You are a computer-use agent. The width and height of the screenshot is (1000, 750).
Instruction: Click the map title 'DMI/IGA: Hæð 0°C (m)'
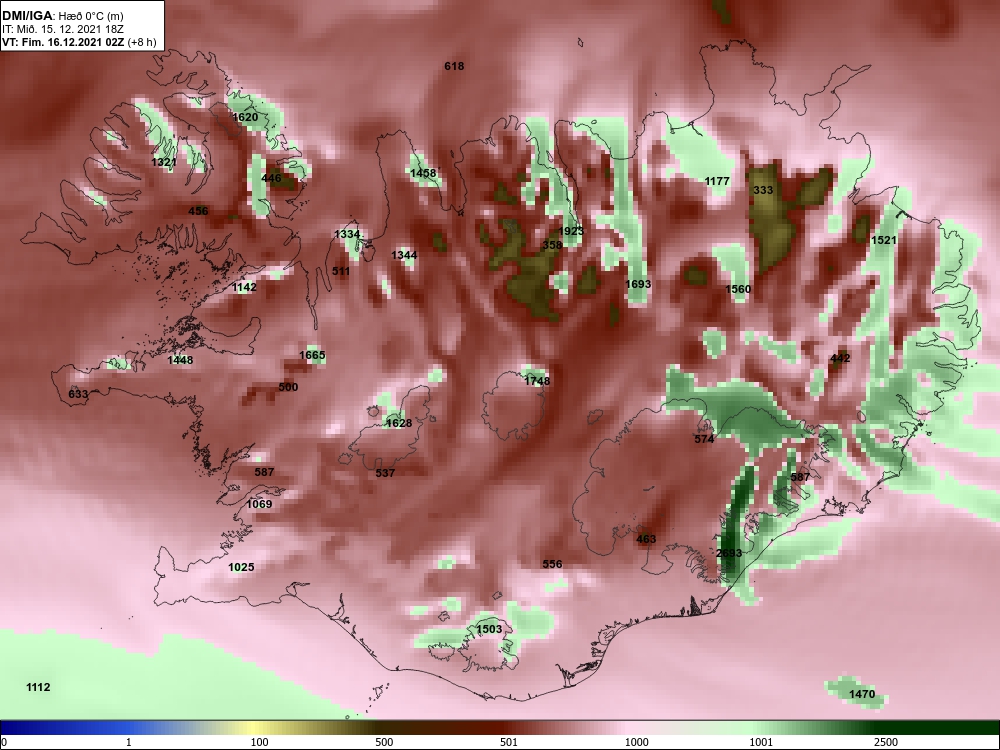[62, 16]
